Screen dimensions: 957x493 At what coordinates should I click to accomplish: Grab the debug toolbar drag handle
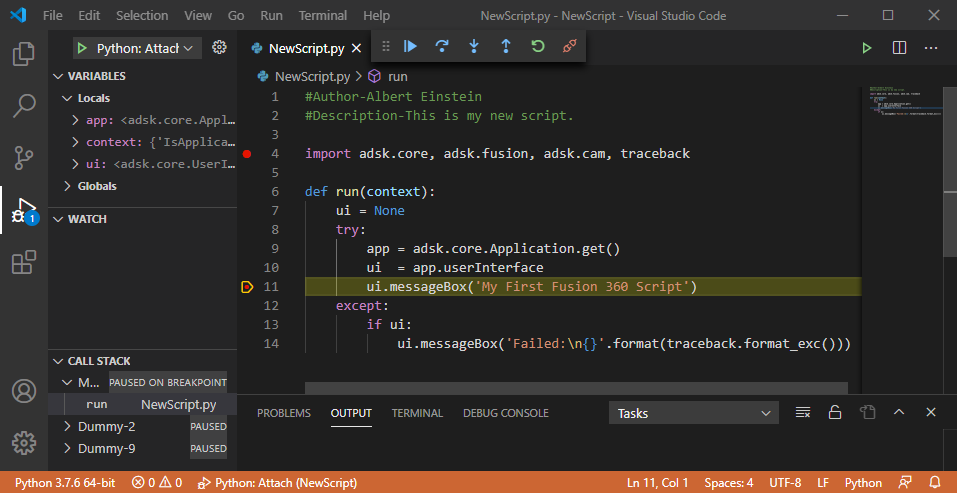click(386, 46)
